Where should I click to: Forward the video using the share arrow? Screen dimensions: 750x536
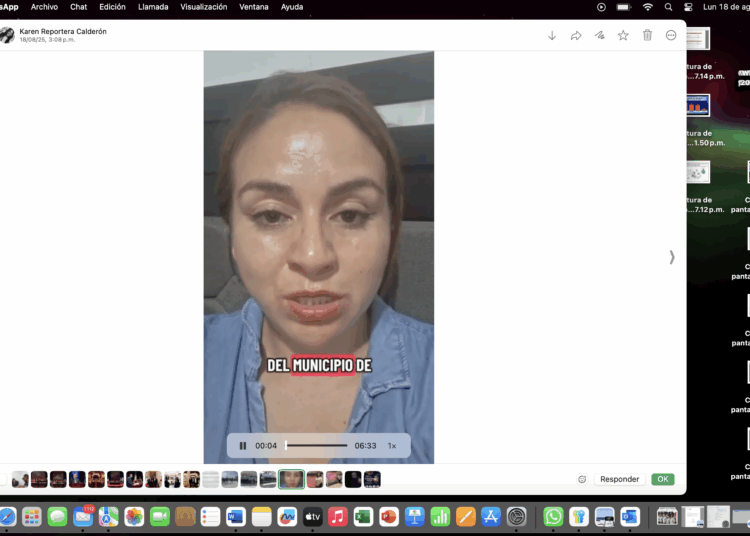click(x=576, y=35)
